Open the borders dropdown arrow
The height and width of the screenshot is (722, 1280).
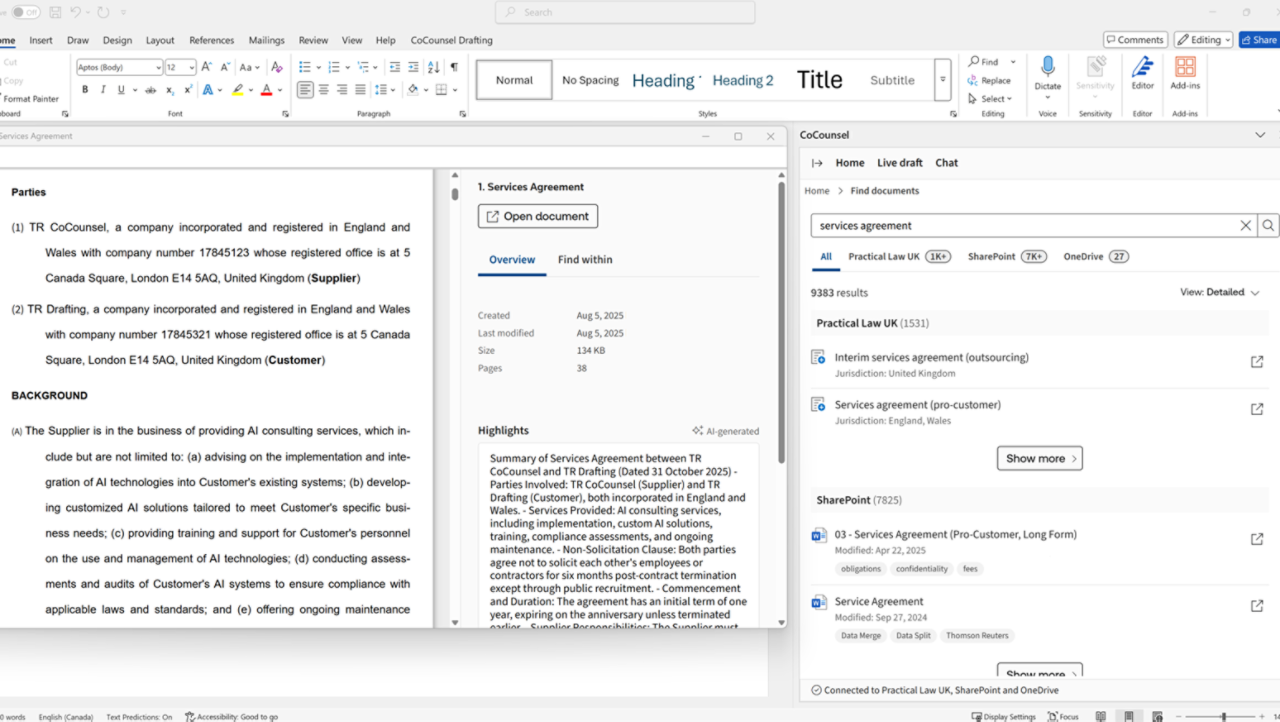click(453, 90)
